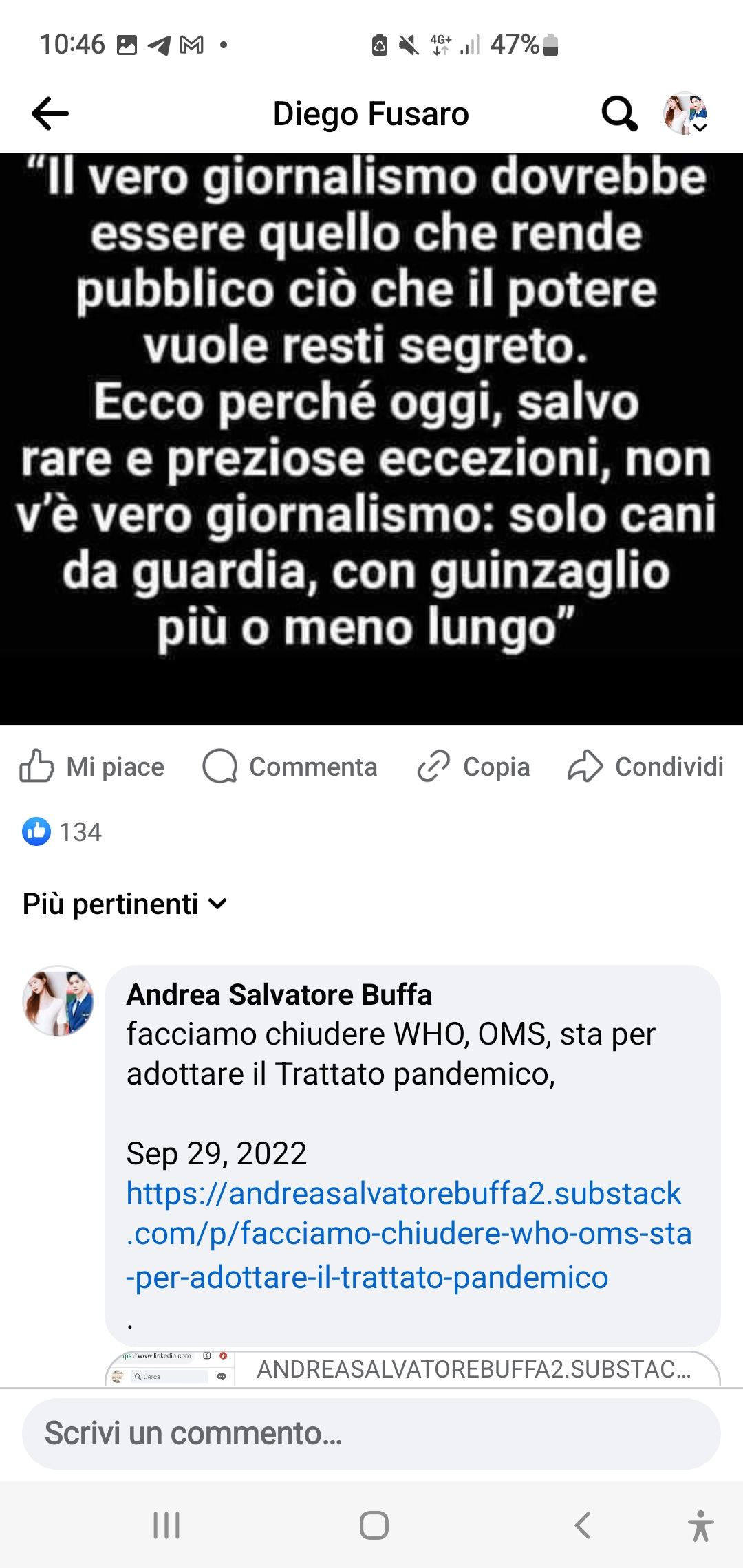The height and width of the screenshot is (1568, 743).
Task: Focus the Scrivi un commento field
Action: tap(371, 1434)
